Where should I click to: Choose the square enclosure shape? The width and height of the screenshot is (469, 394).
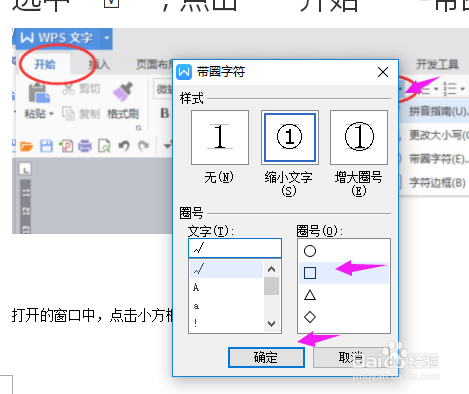click(x=344, y=273)
